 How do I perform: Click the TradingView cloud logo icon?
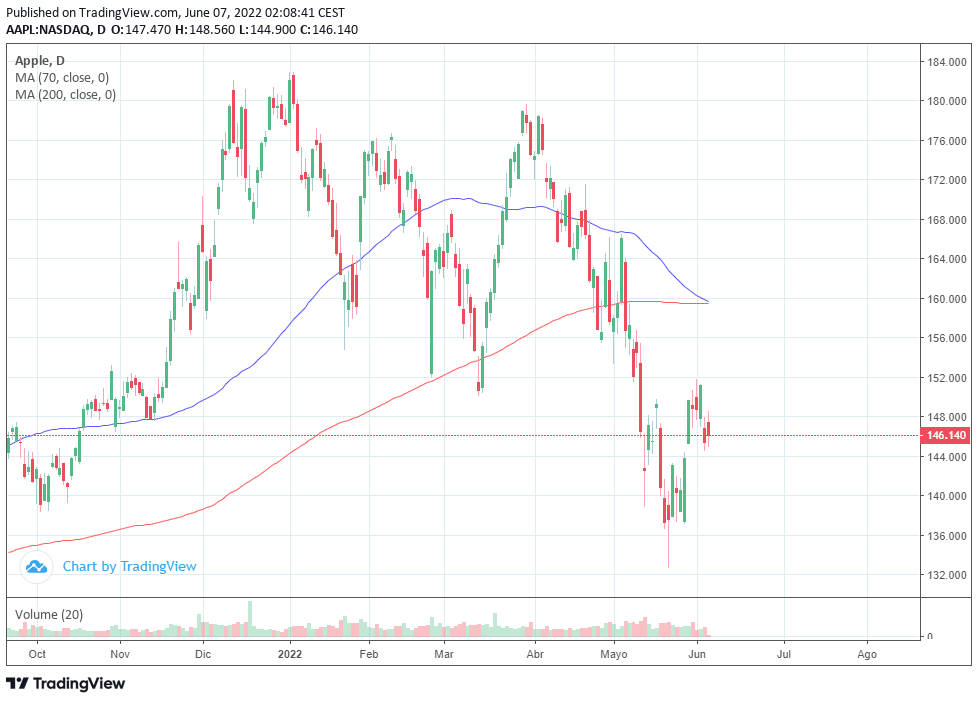[36, 567]
